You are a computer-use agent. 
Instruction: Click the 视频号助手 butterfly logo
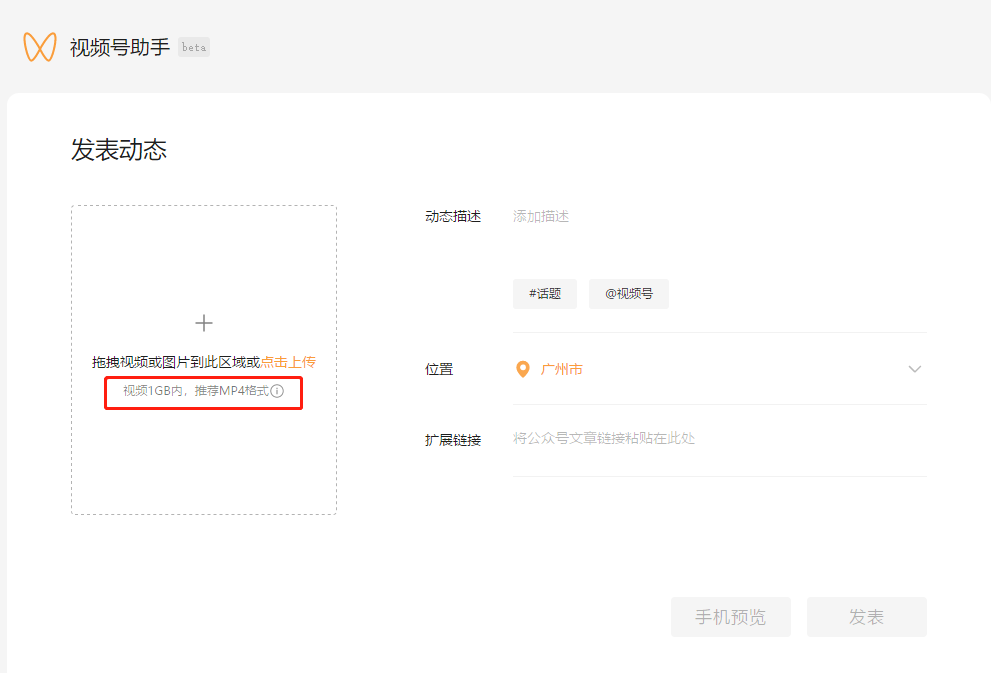point(40,47)
